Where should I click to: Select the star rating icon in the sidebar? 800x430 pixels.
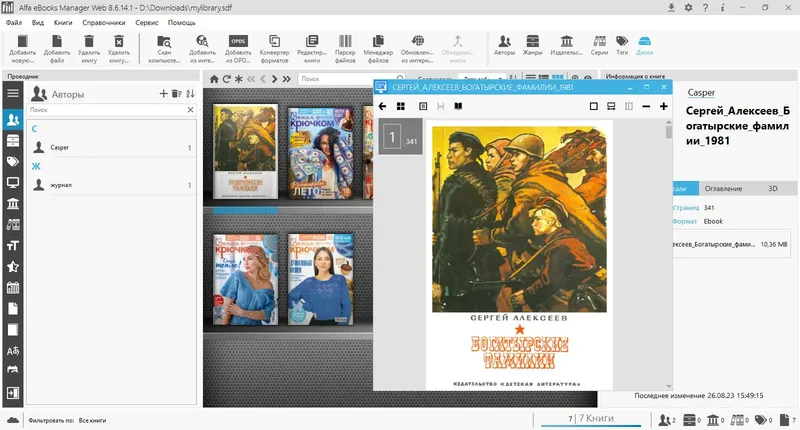(x=13, y=266)
